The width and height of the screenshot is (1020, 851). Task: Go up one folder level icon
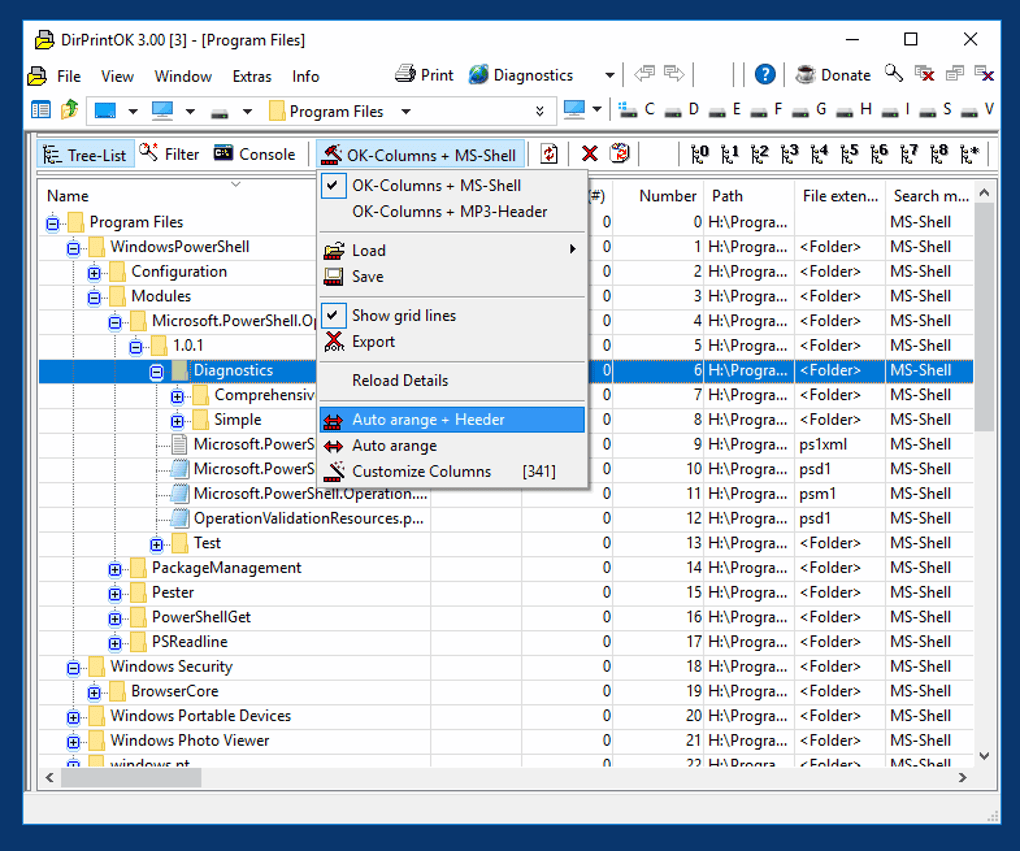click(x=69, y=110)
